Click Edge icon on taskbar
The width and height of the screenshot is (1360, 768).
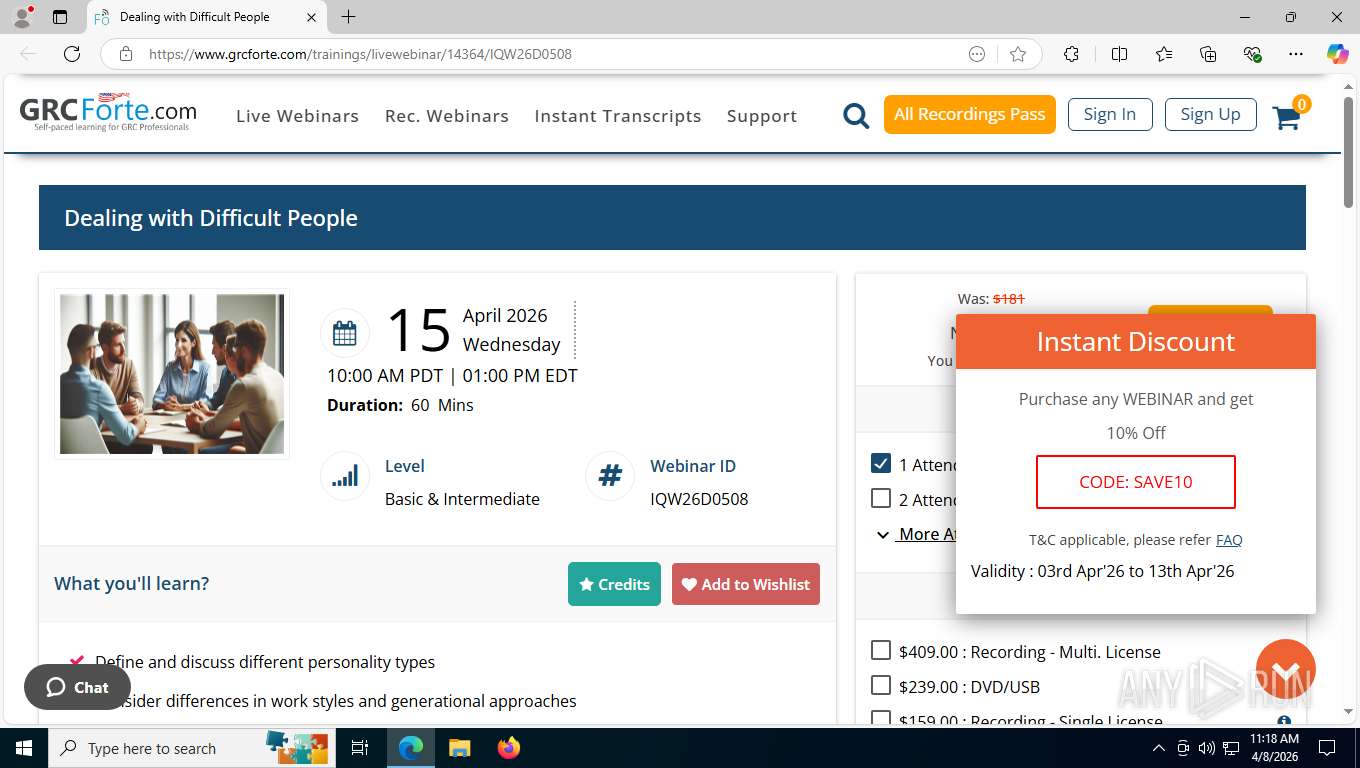tap(411, 748)
